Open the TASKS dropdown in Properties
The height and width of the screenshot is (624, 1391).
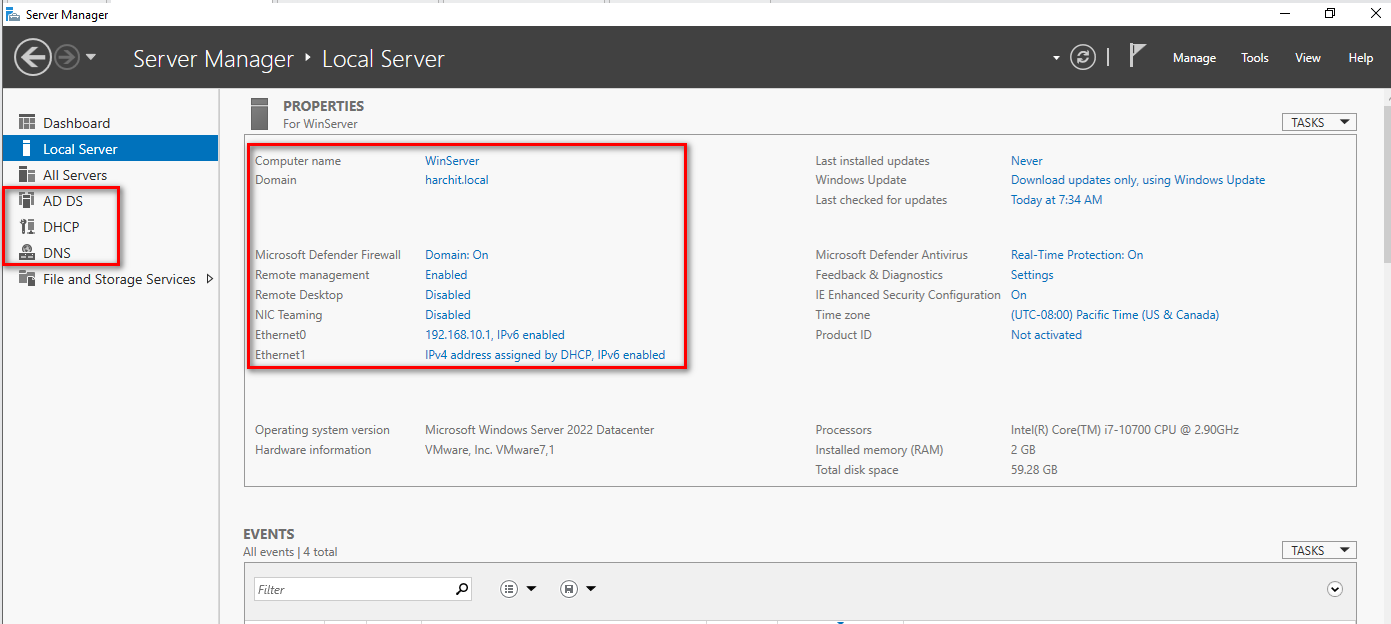click(x=1319, y=122)
